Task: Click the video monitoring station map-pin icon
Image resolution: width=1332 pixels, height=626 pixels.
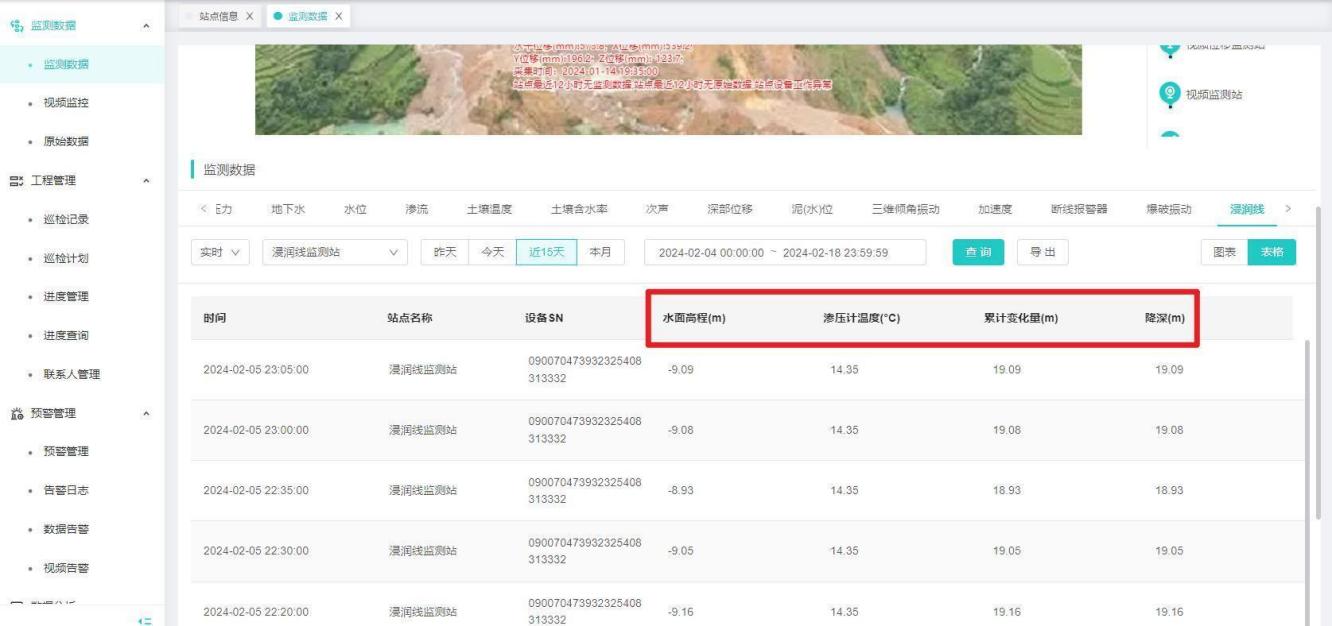Action: point(1169,94)
